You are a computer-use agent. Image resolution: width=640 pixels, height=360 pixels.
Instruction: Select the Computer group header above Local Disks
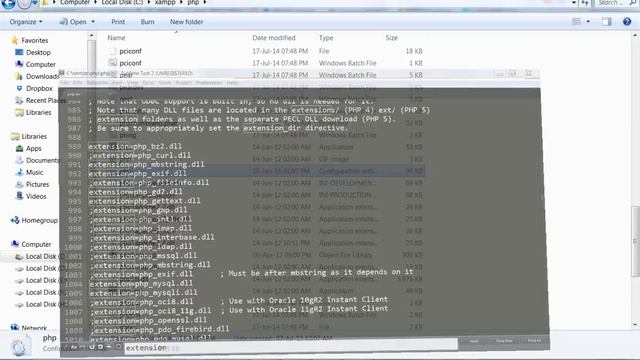[x=36, y=244]
